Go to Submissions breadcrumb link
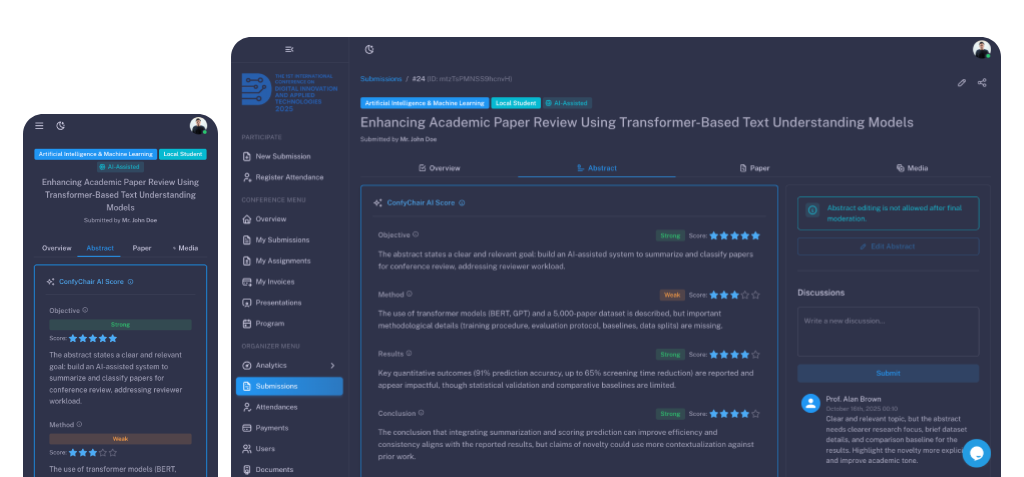 pyautogui.click(x=381, y=78)
